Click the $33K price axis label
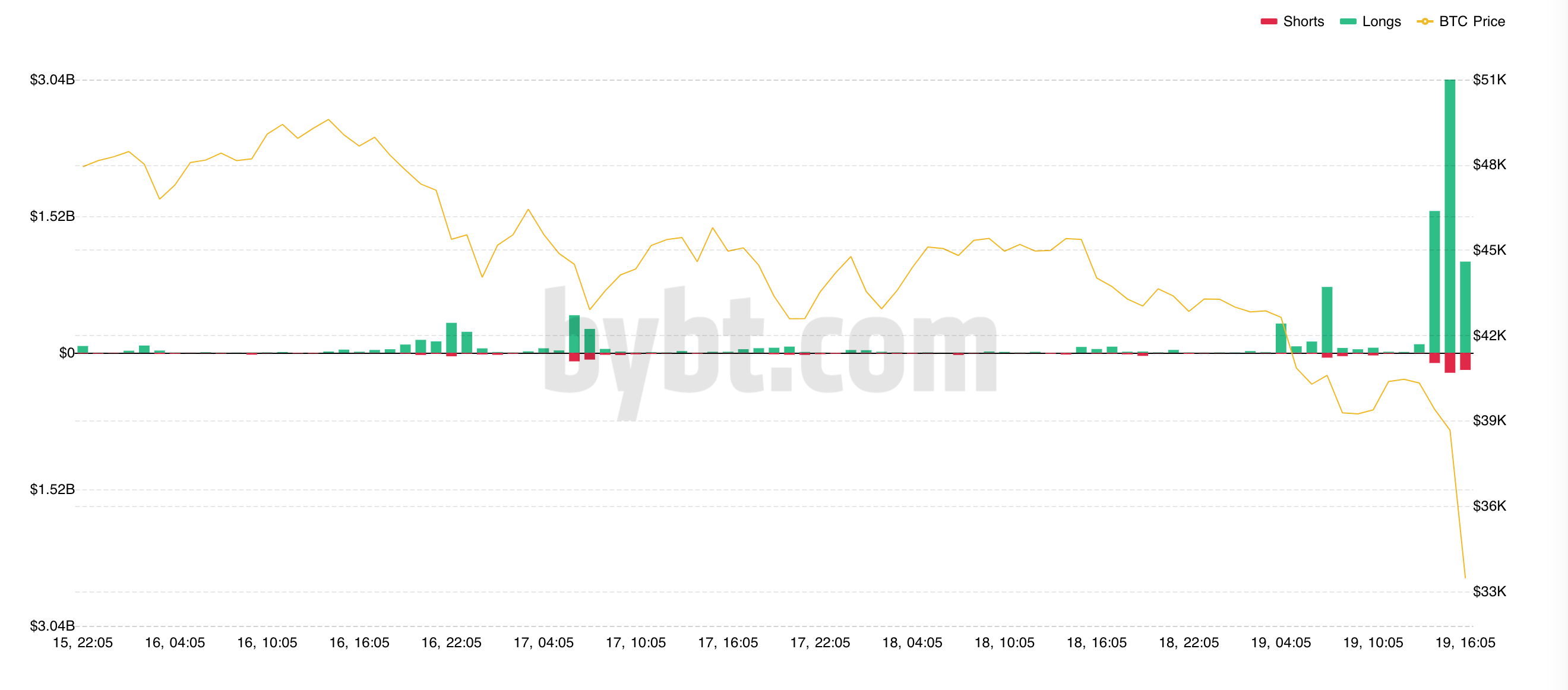Image resolution: width=1568 pixels, height=690 pixels. click(x=1489, y=591)
